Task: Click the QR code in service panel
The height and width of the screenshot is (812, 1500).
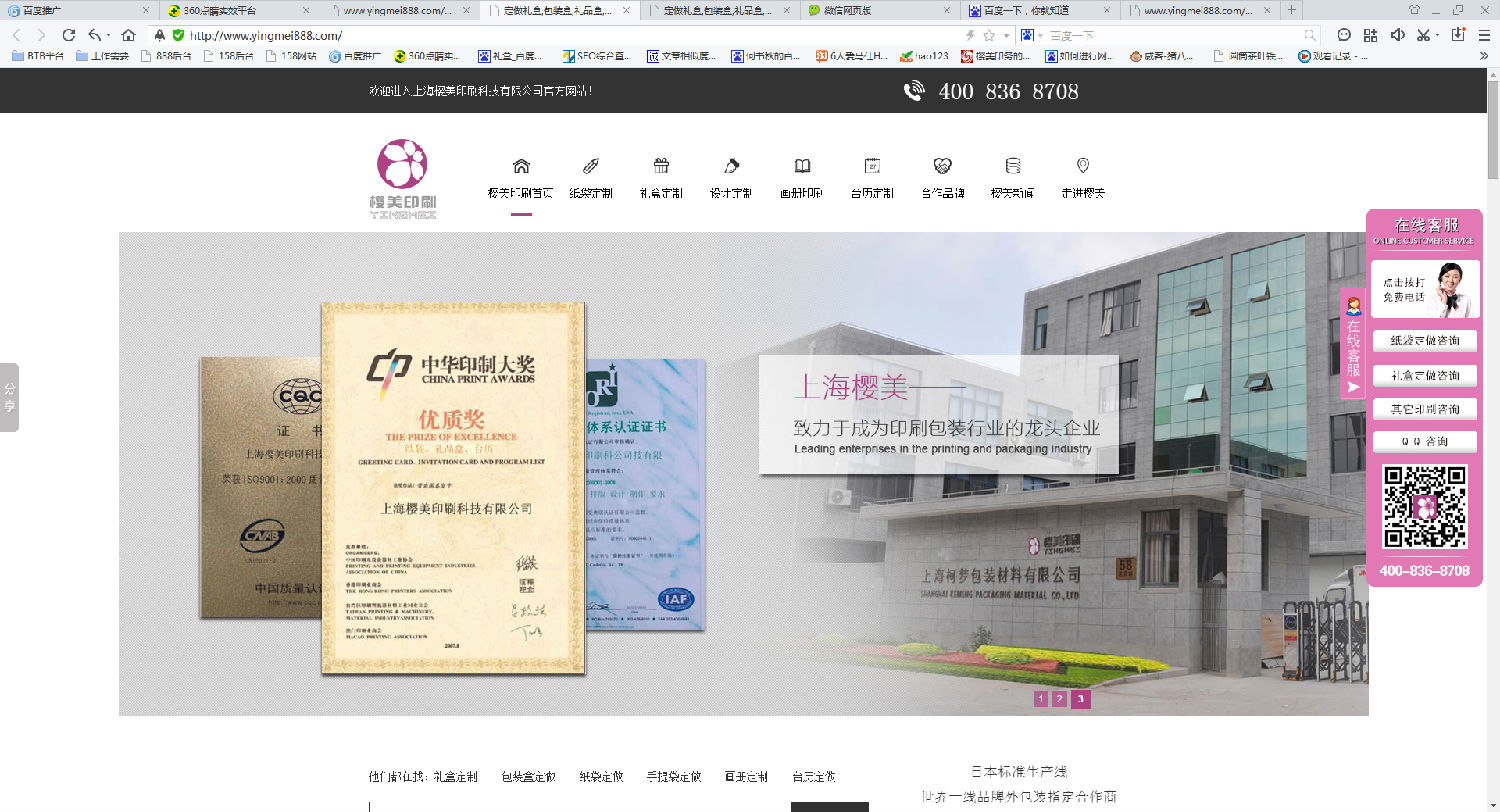Action: tap(1424, 507)
